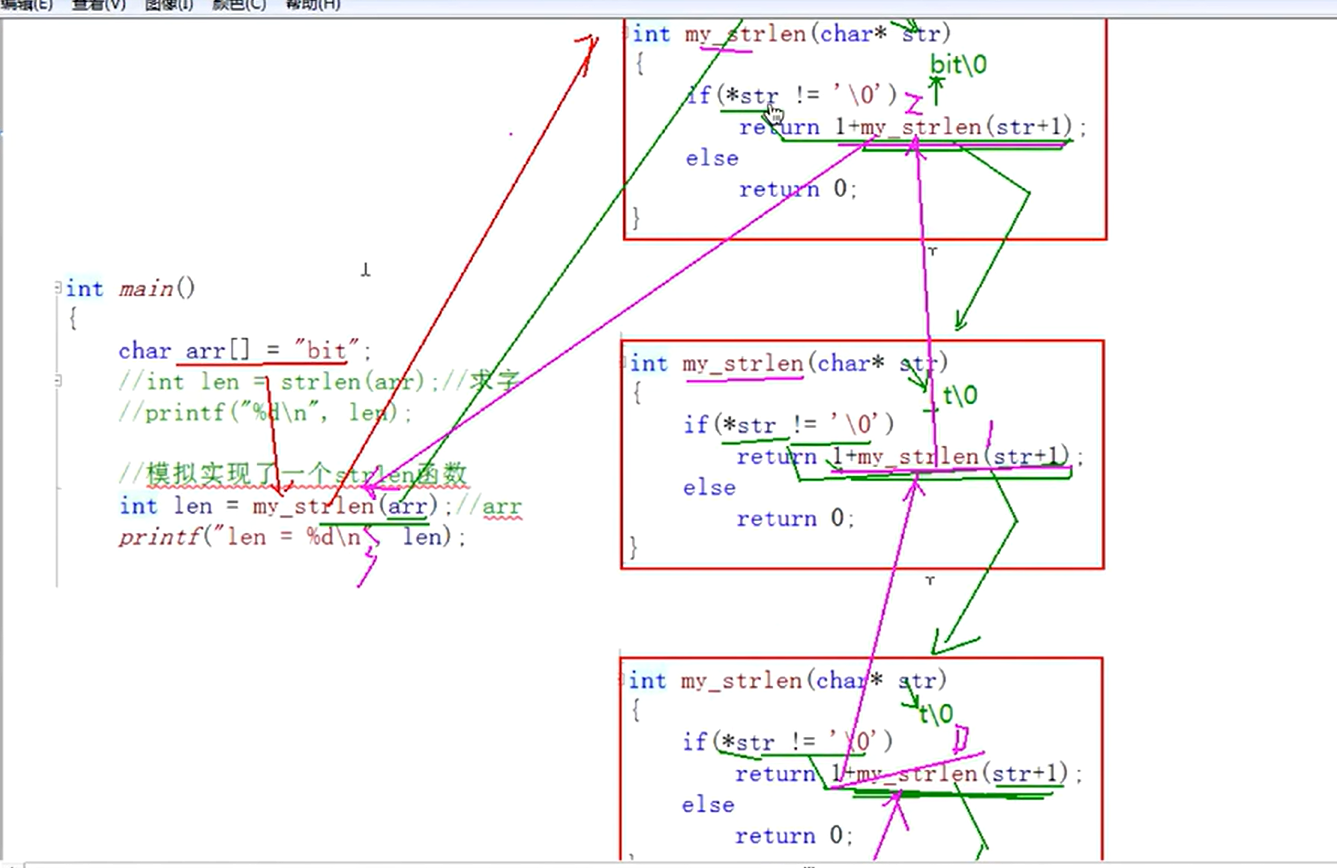Image resolution: width=1337 pixels, height=868 pixels.
Task: Click the char arr[] = "bit" line
Action: [x=245, y=351]
